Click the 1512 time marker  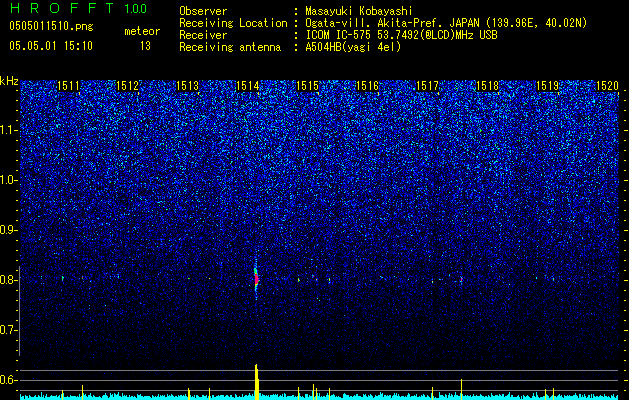[128, 85]
